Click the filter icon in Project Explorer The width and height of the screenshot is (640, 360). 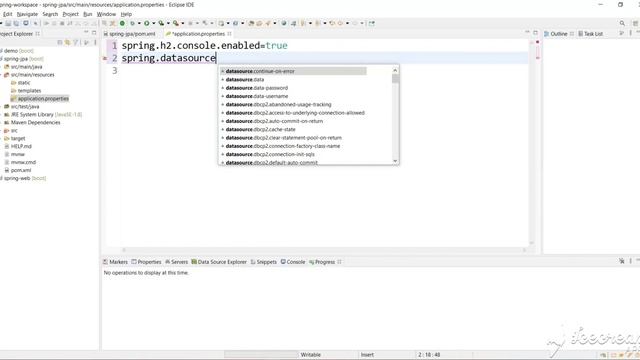point(76,42)
